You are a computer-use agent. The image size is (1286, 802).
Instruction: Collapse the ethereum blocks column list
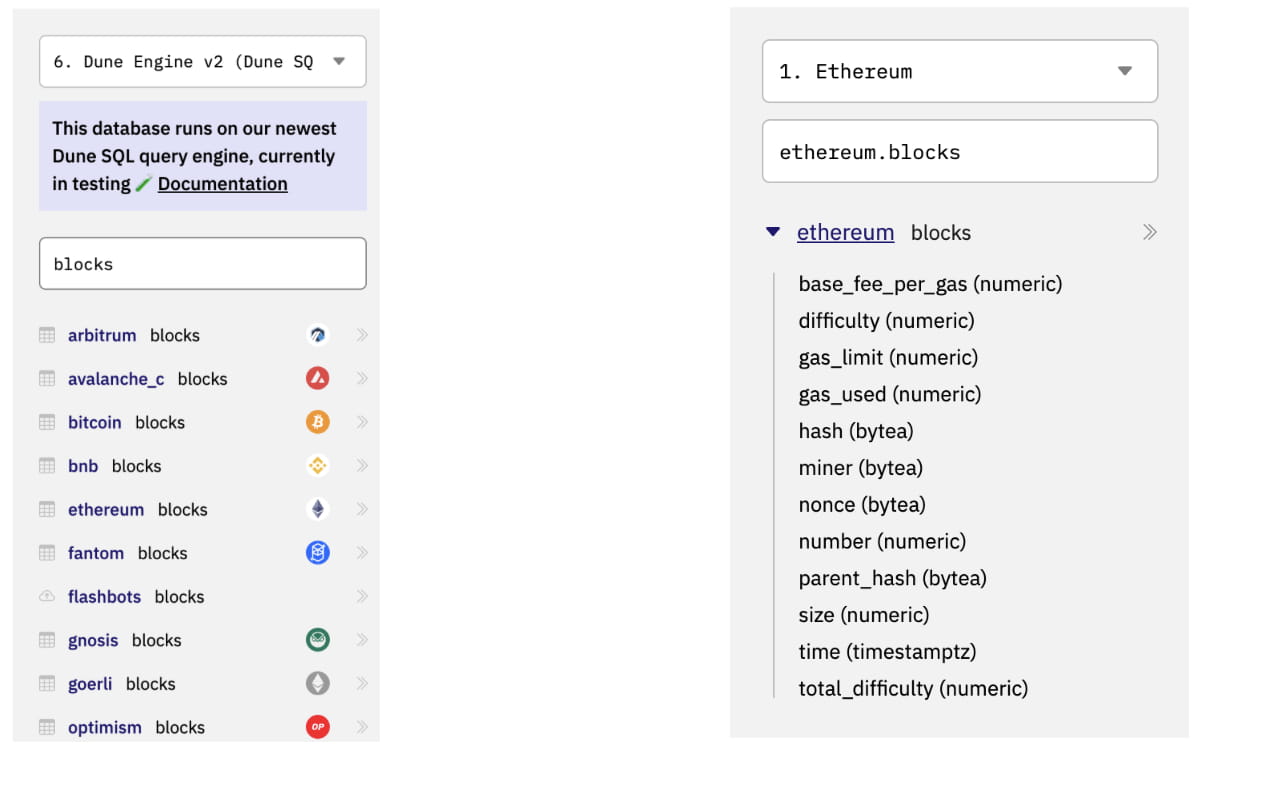[772, 232]
